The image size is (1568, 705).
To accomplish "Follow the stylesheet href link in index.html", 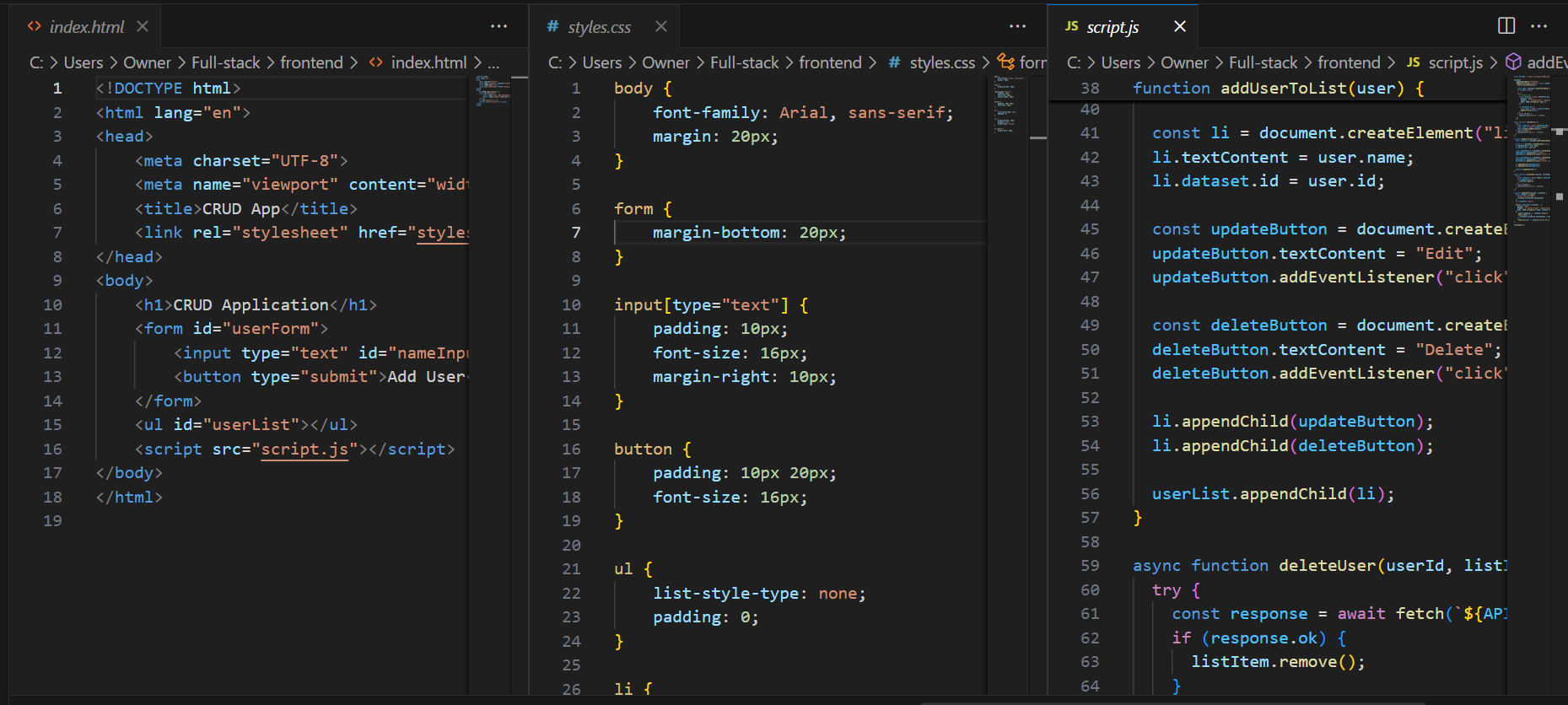I will coord(444,233).
